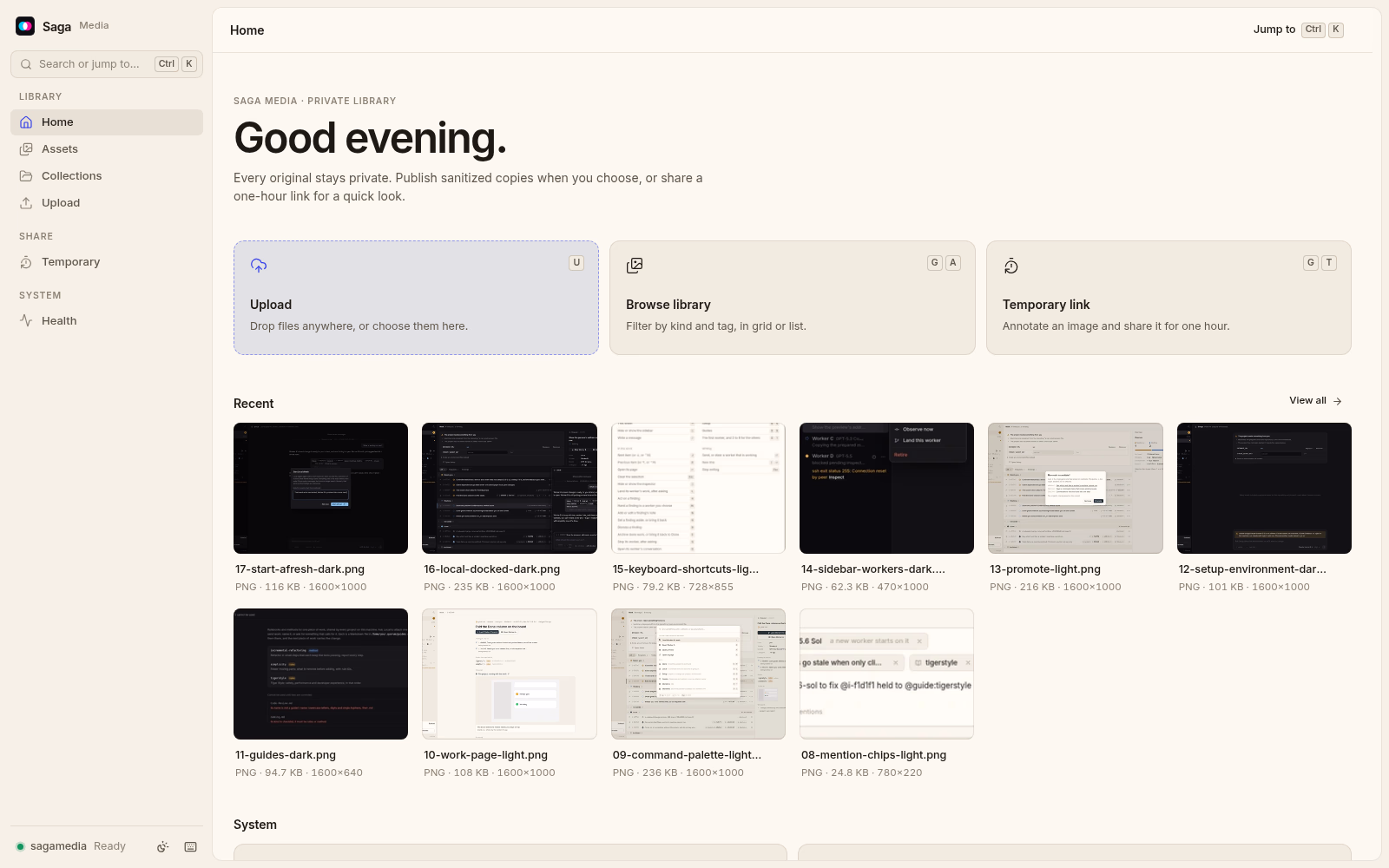This screenshot has height=868, width=1389.
Task: Click the Health pulse icon in the sidebar
Action: pyautogui.click(x=26, y=321)
